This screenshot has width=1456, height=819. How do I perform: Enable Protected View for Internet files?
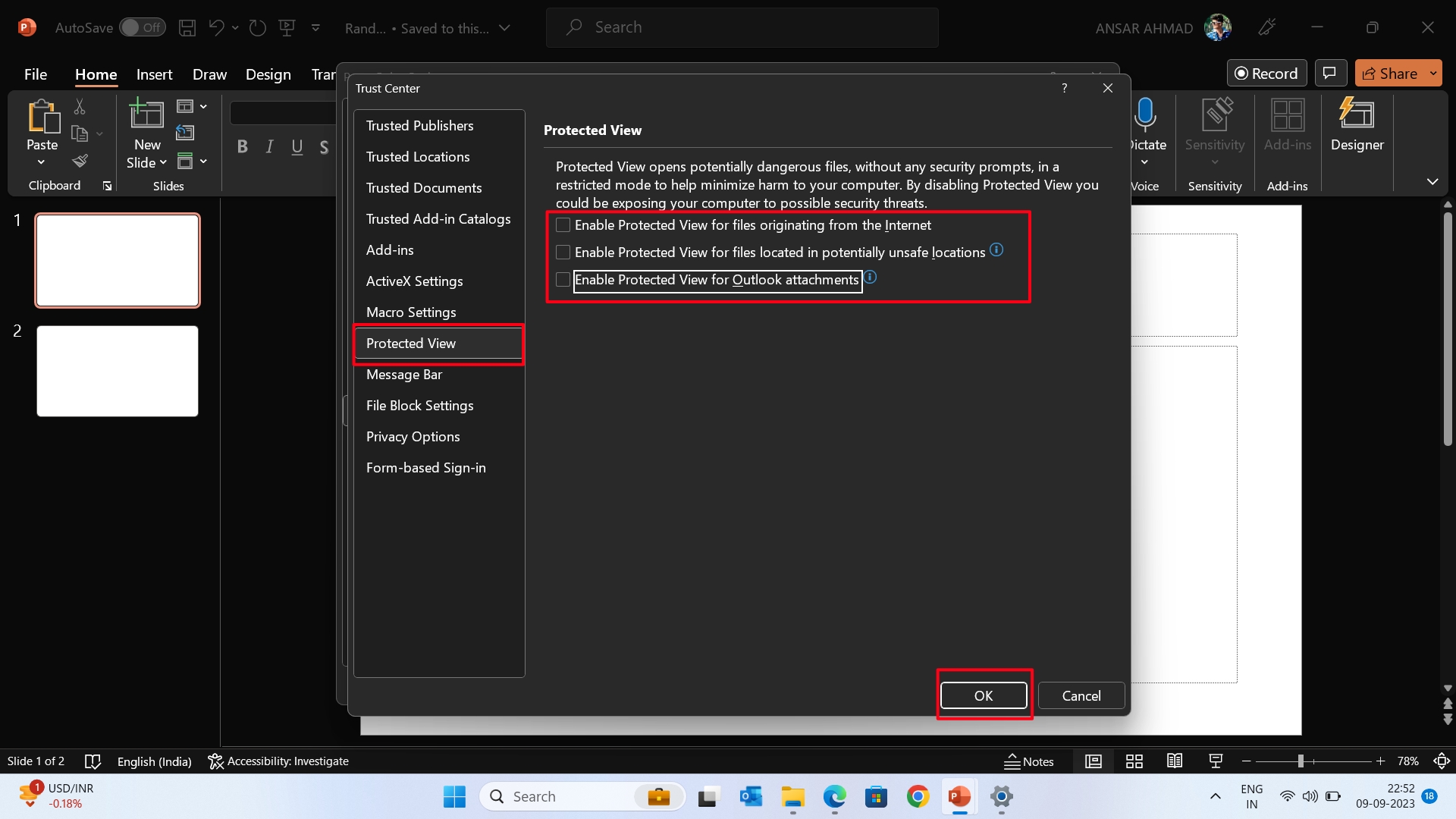(563, 224)
